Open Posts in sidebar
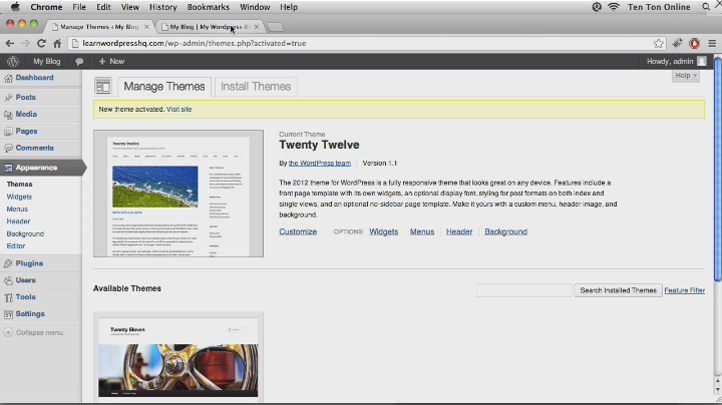722x405 pixels. tap(25, 97)
